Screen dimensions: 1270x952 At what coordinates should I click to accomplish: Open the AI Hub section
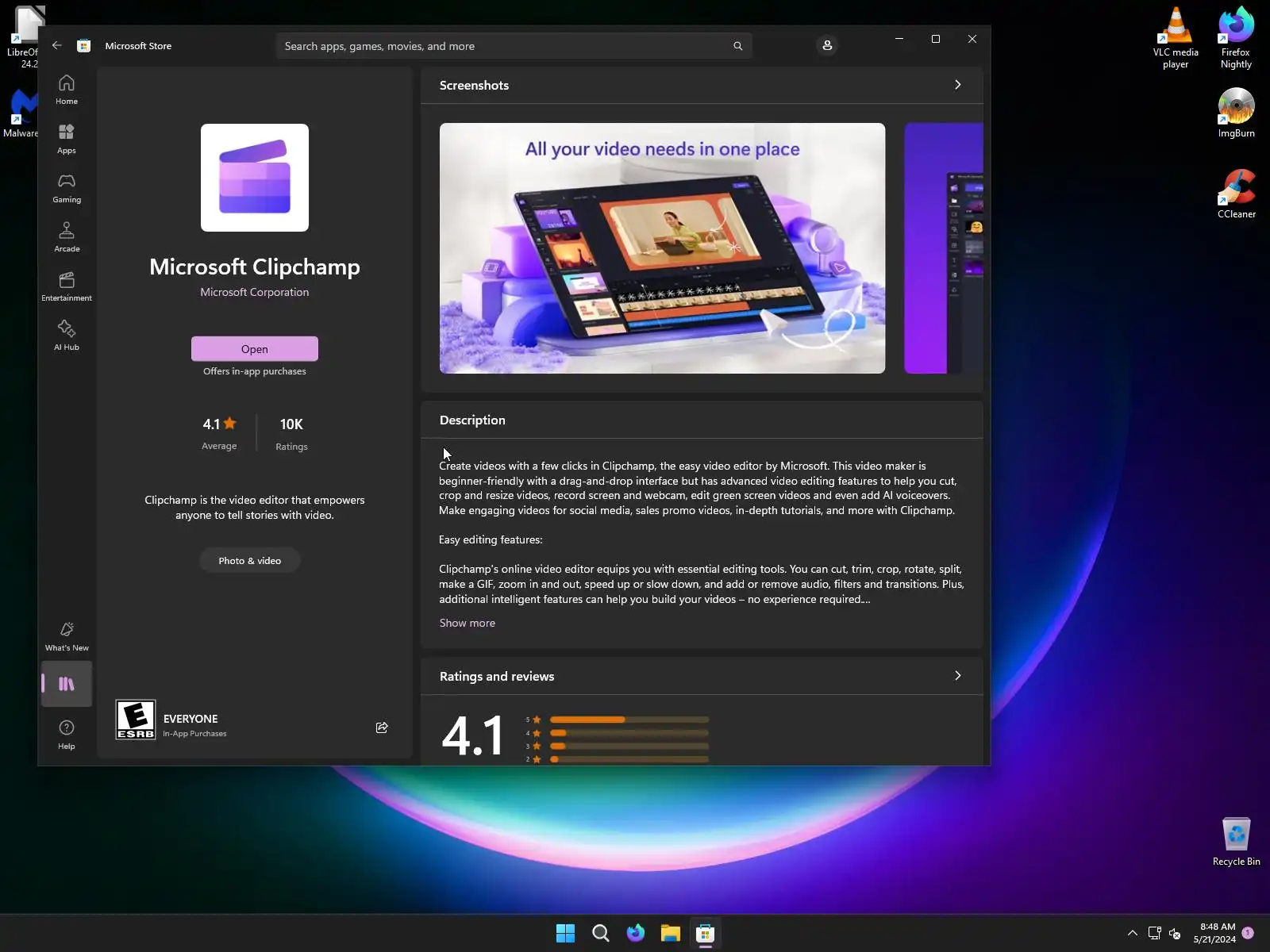[67, 336]
